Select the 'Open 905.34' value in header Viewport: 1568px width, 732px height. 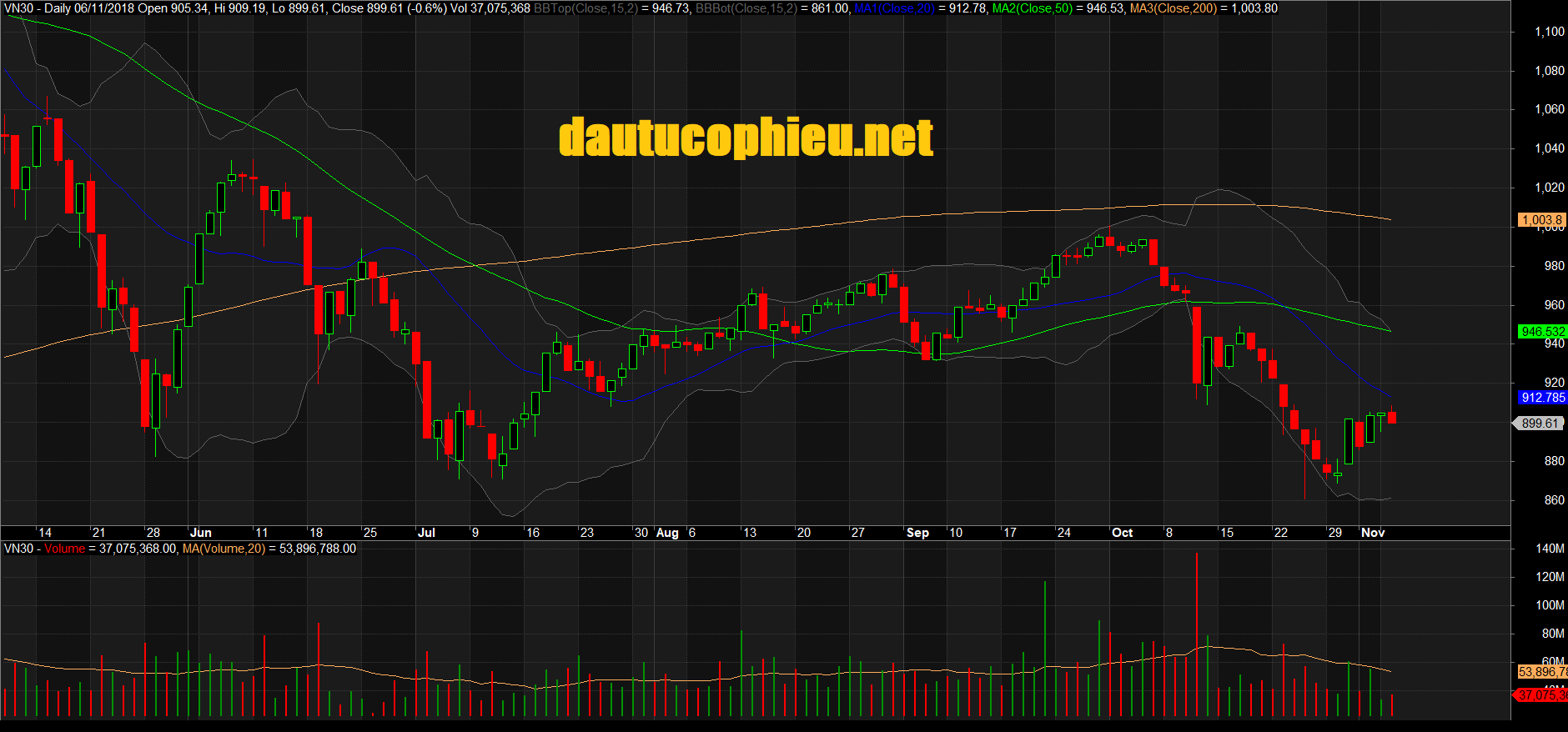click(x=173, y=8)
